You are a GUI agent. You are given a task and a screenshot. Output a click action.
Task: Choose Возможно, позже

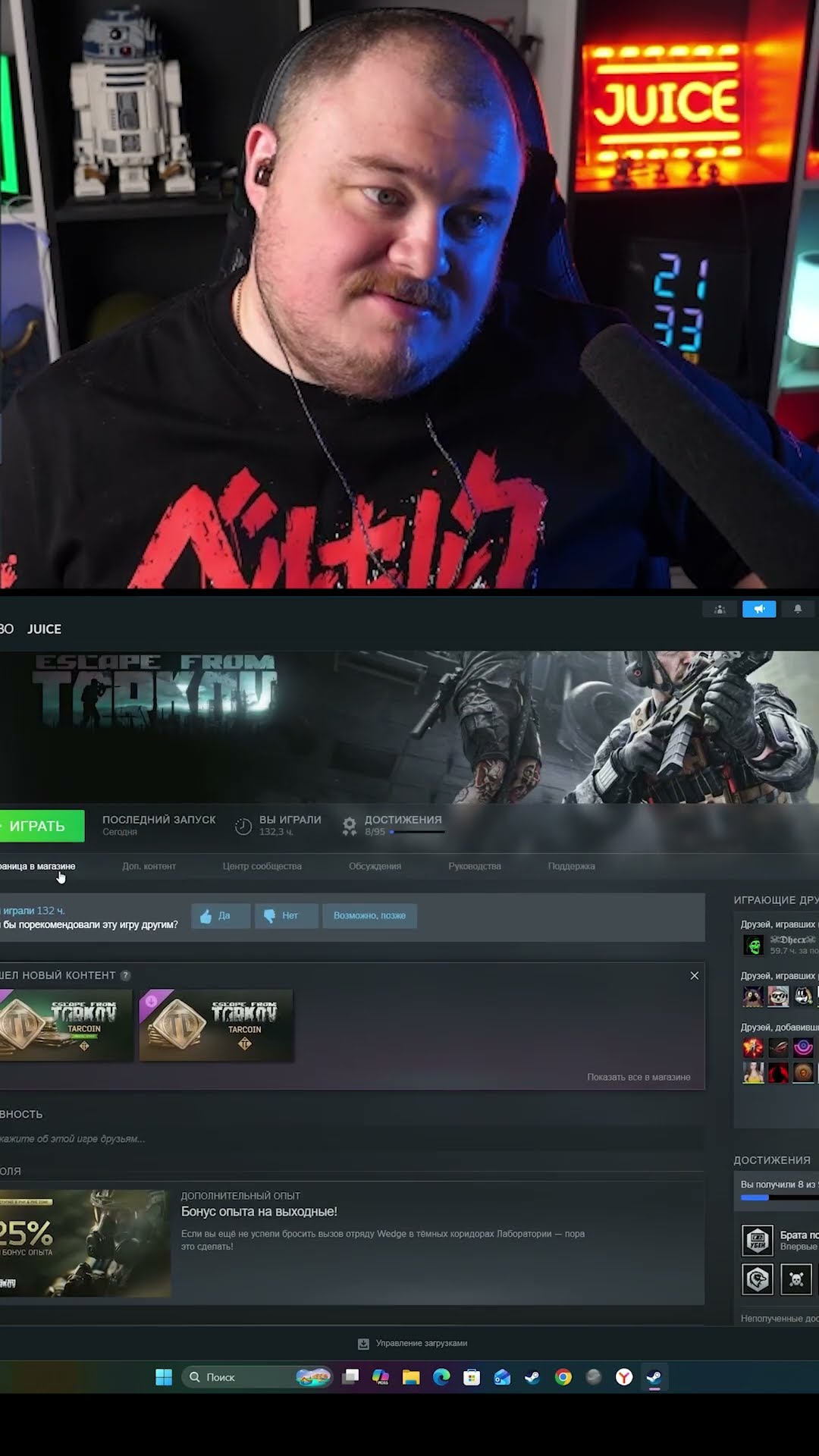coord(369,915)
